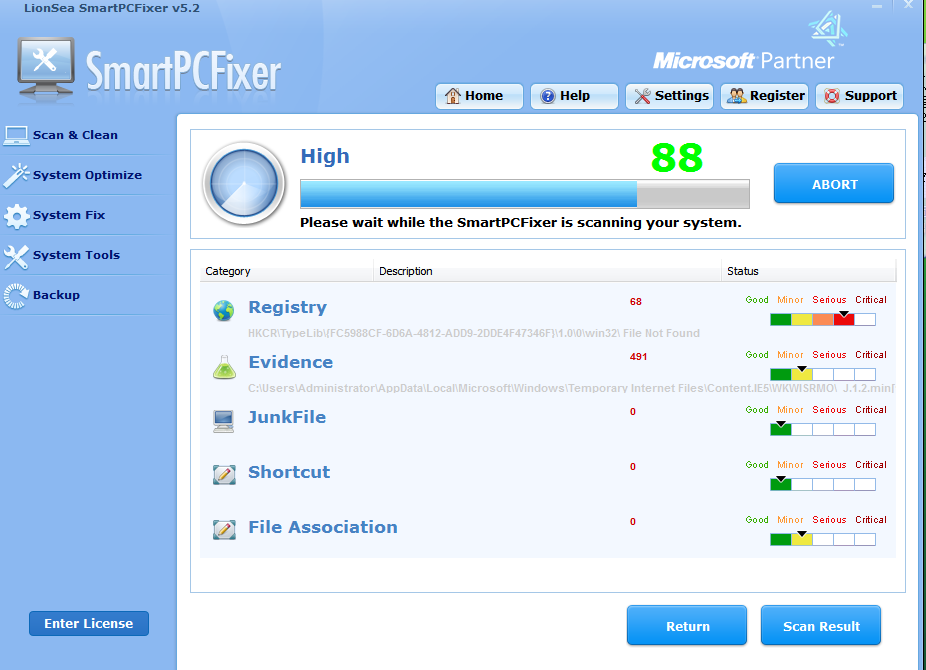Click the Evidence severity status bar
This screenshot has height=670, width=926.
[823, 374]
